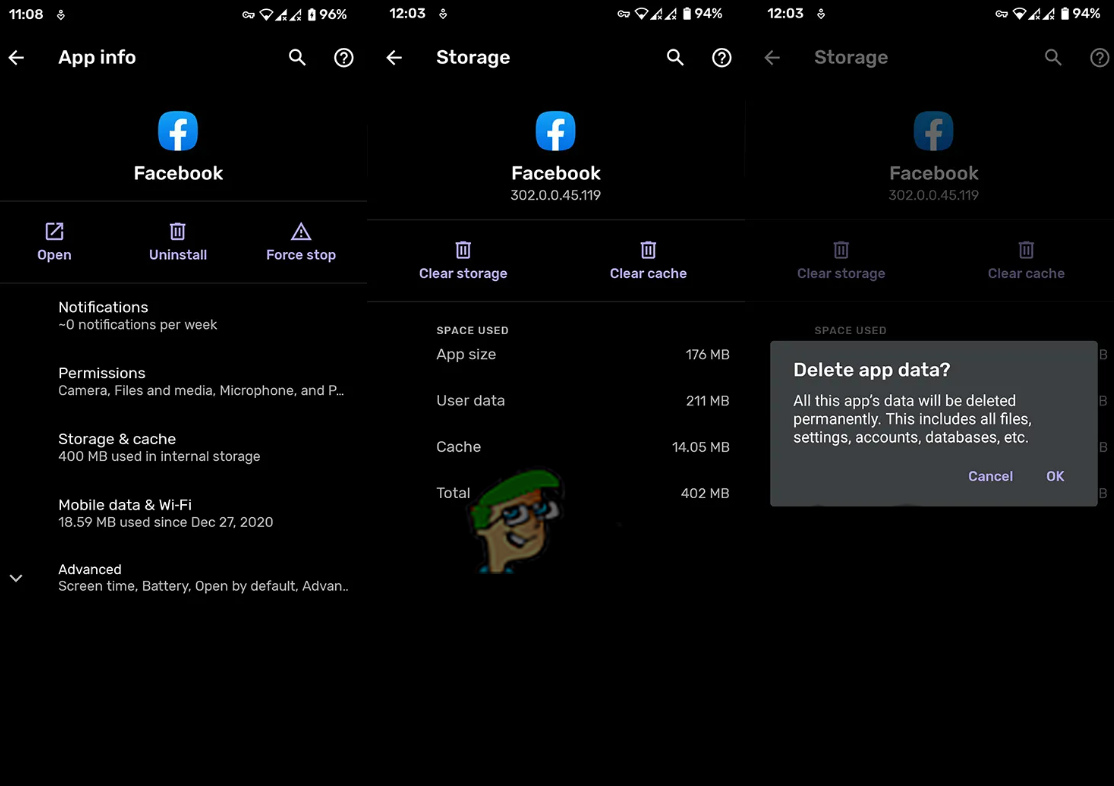
Task: Tap Facebook icon on middle Storage screen
Action: coord(556,131)
